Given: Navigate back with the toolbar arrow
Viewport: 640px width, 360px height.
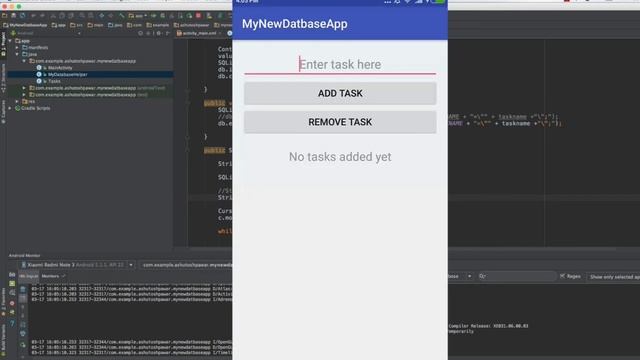Looking at the screenshot, I should coord(102,16).
